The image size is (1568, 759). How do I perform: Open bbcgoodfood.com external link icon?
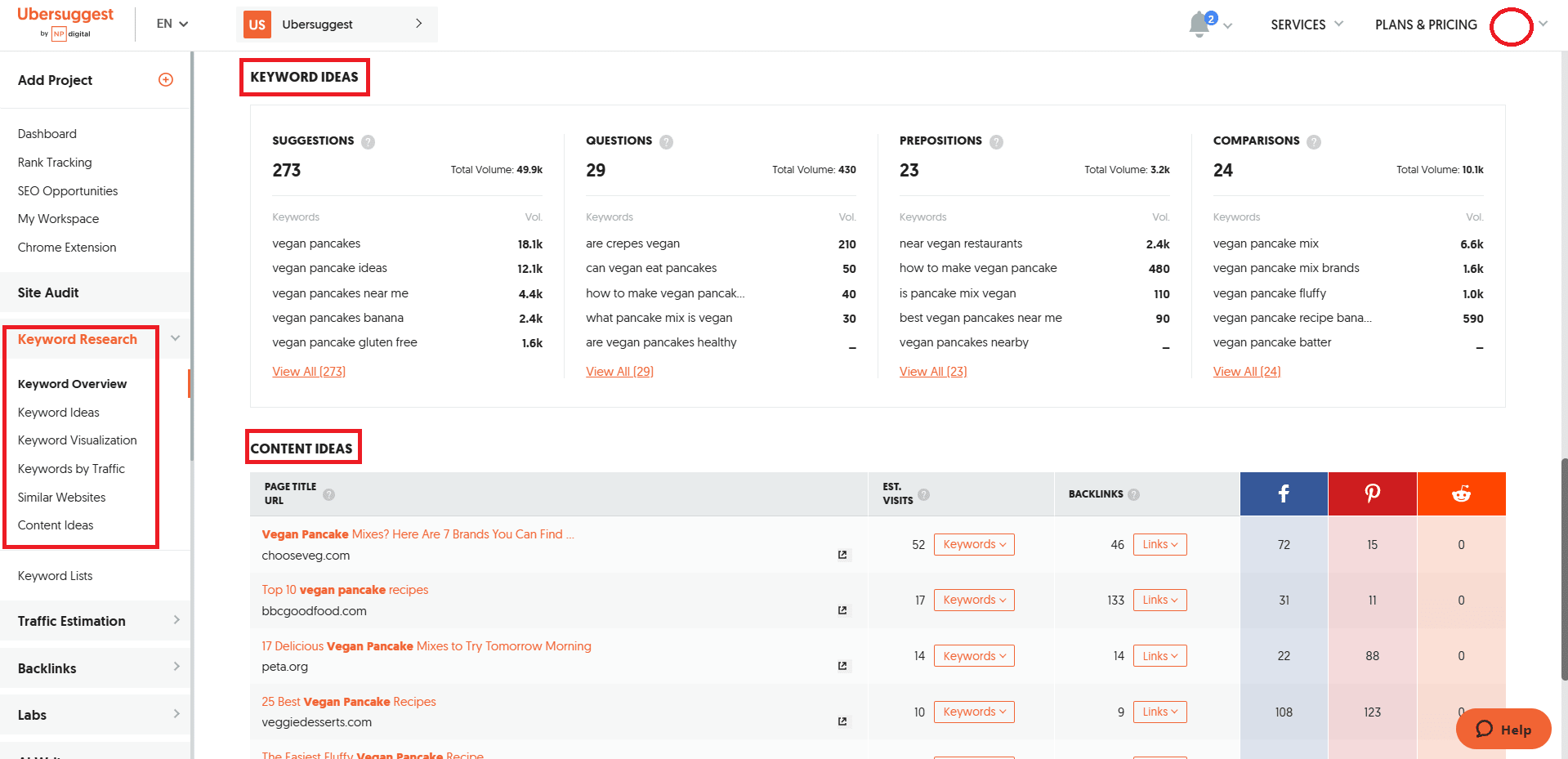(x=842, y=610)
